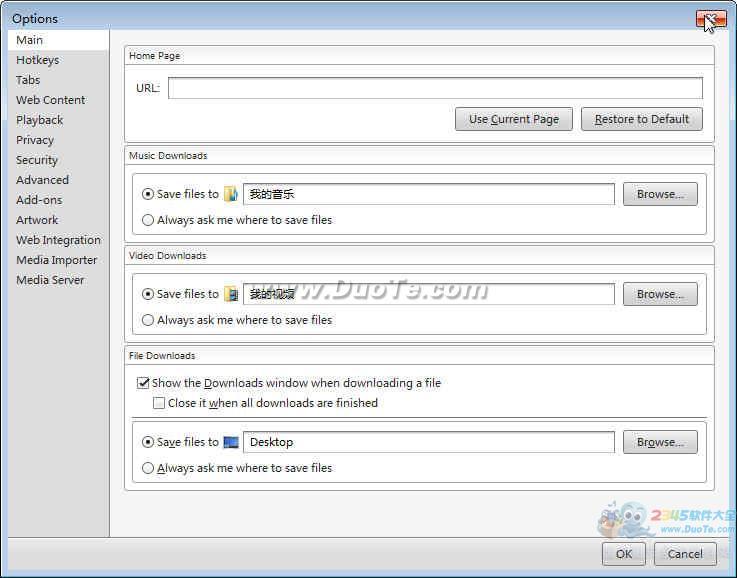Click the Desktop save path field

(x=428, y=442)
